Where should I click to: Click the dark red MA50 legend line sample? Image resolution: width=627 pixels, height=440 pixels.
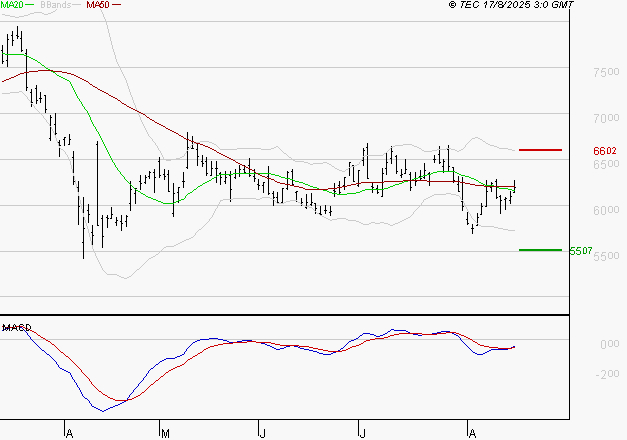pos(117,6)
